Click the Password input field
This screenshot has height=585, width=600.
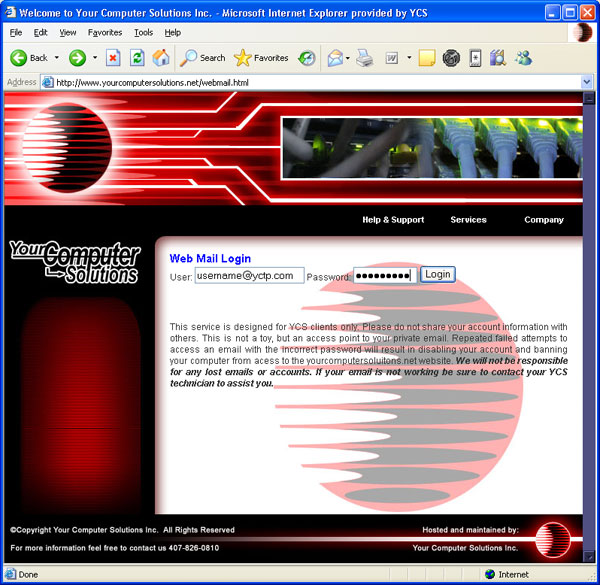(385, 275)
